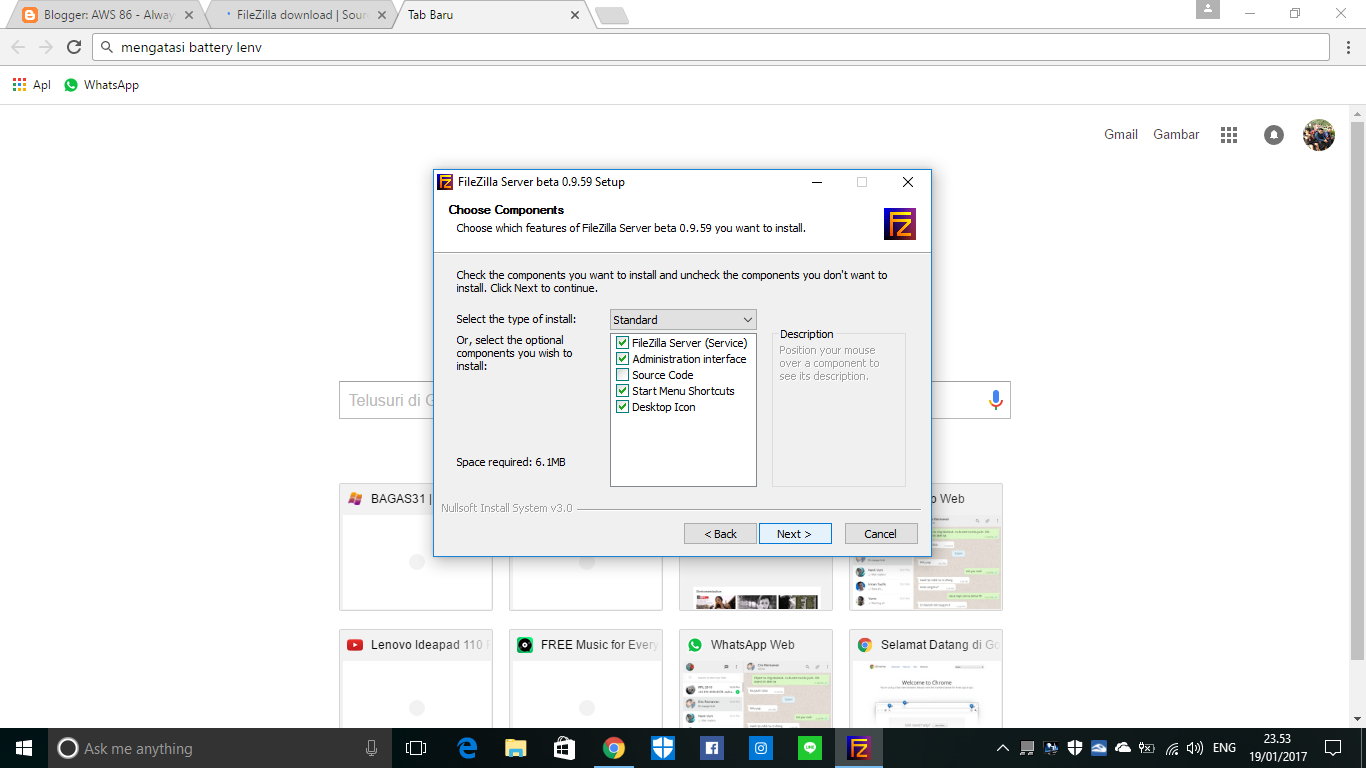This screenshot has width=1366, height=768.
Task: Open the volume control in tray
Action: (1195, 748)
